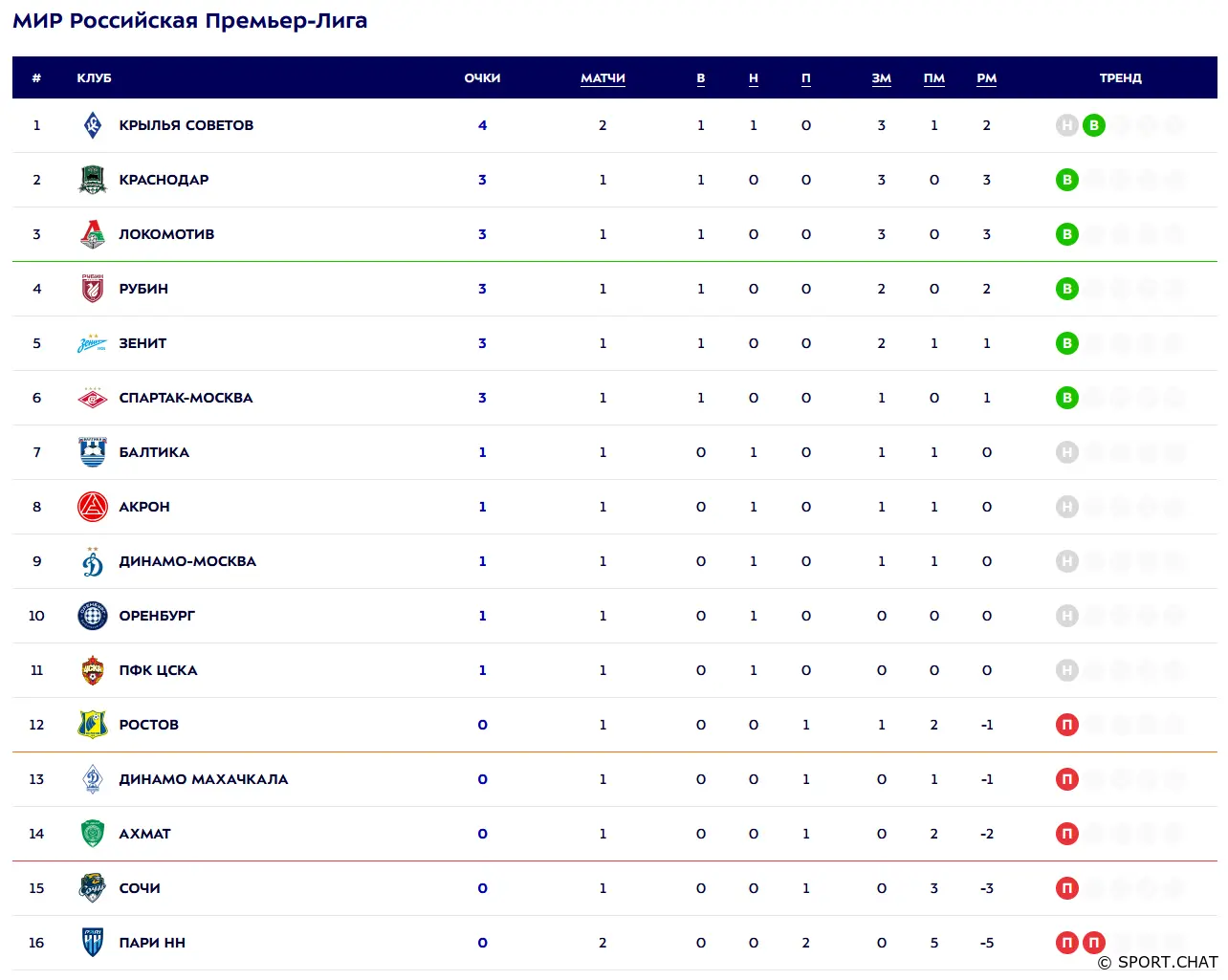Click the Rostov club logo

[x=93, y=725]
